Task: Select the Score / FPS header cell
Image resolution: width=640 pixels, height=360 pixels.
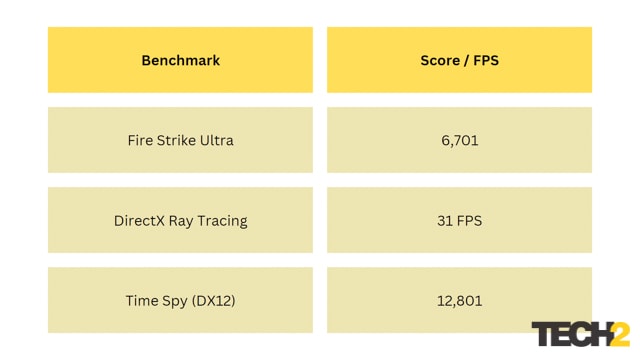Action: coord(459,60)
